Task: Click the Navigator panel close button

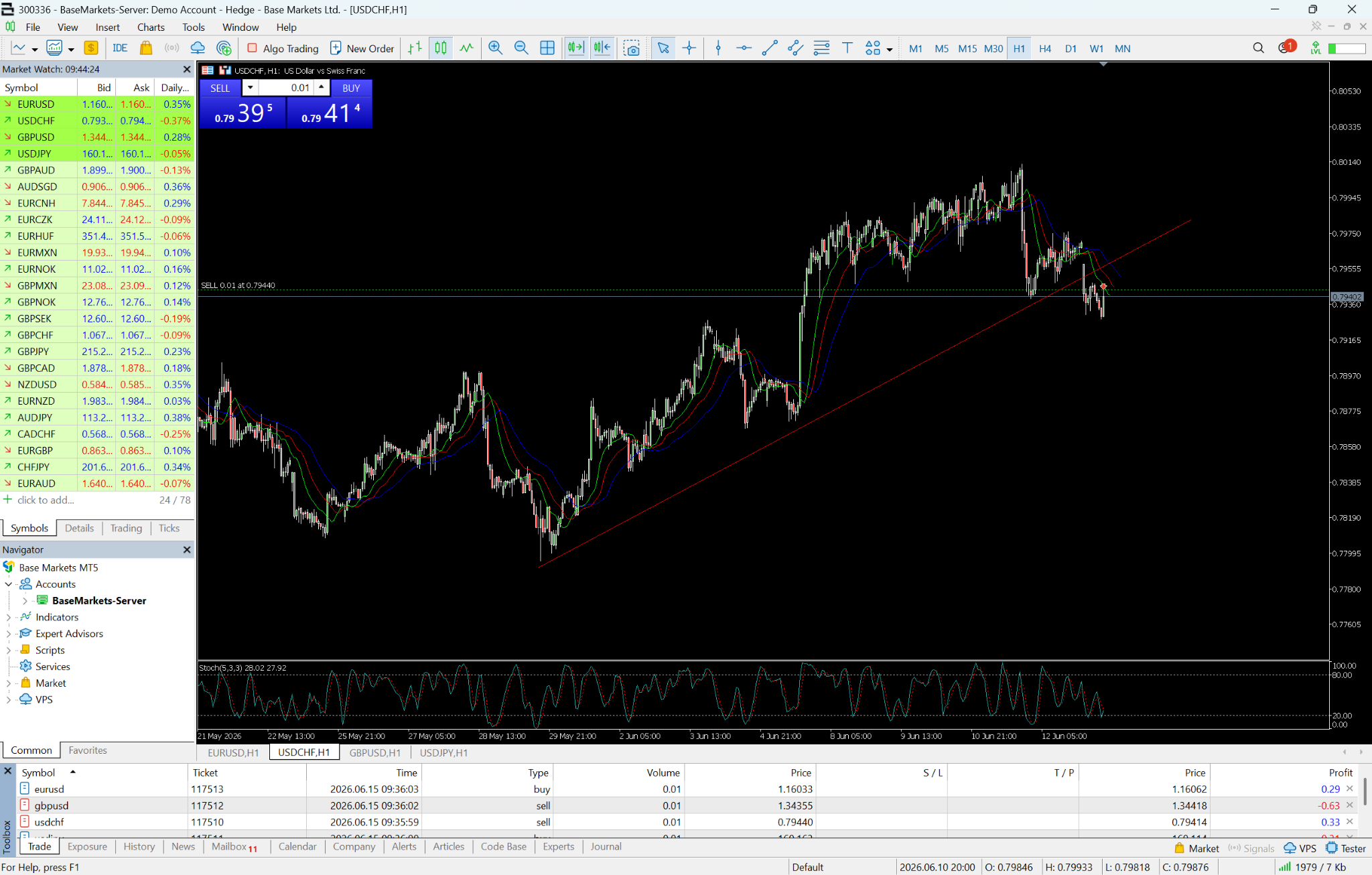Action: pos(187,549)
